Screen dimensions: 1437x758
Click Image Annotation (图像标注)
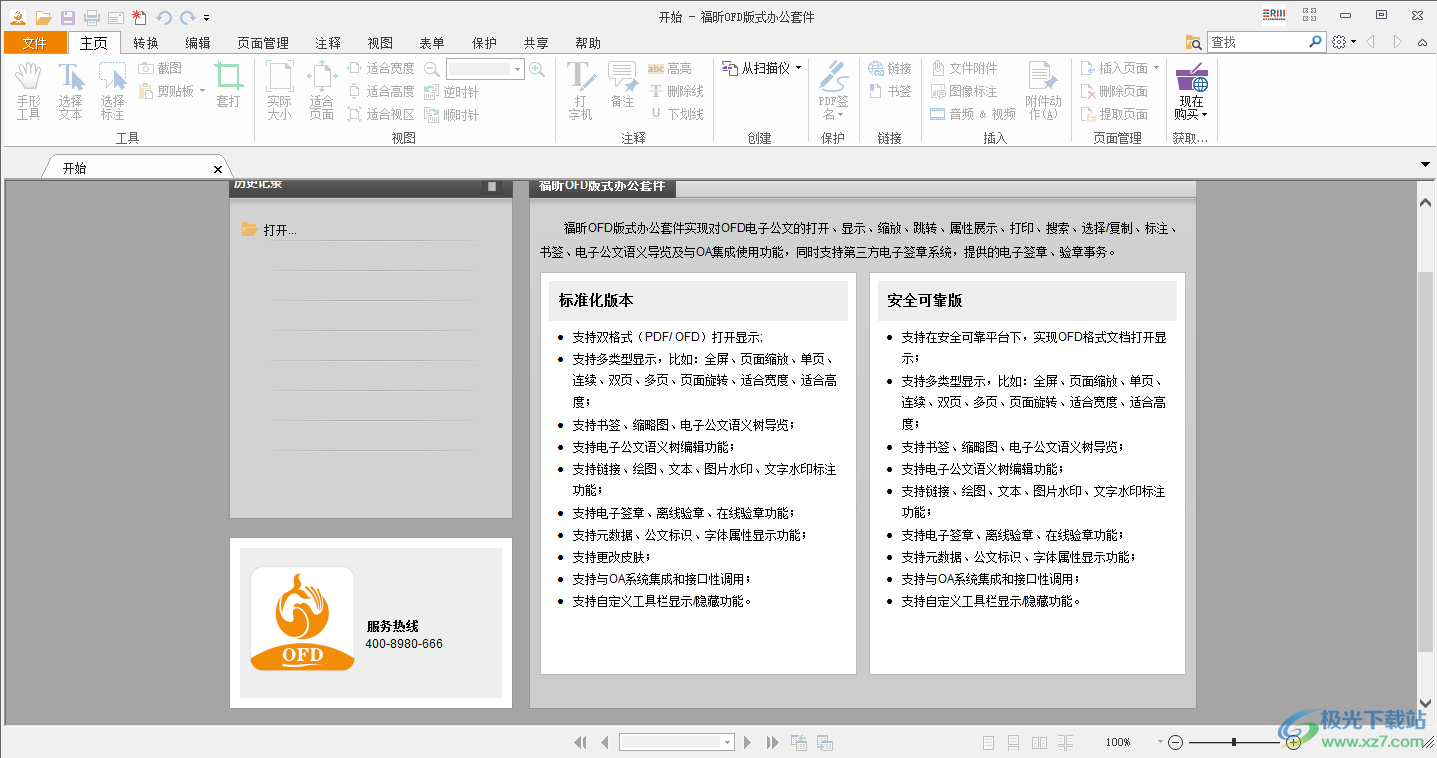pyautogui.click(x=964, y=91)
